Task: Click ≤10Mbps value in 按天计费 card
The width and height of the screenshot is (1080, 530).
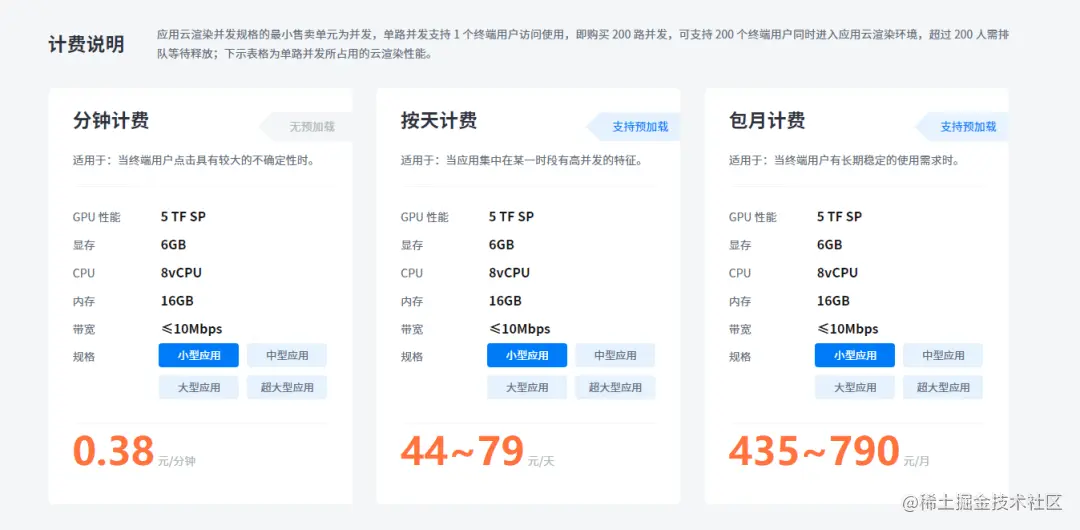Action: point(519,329)
